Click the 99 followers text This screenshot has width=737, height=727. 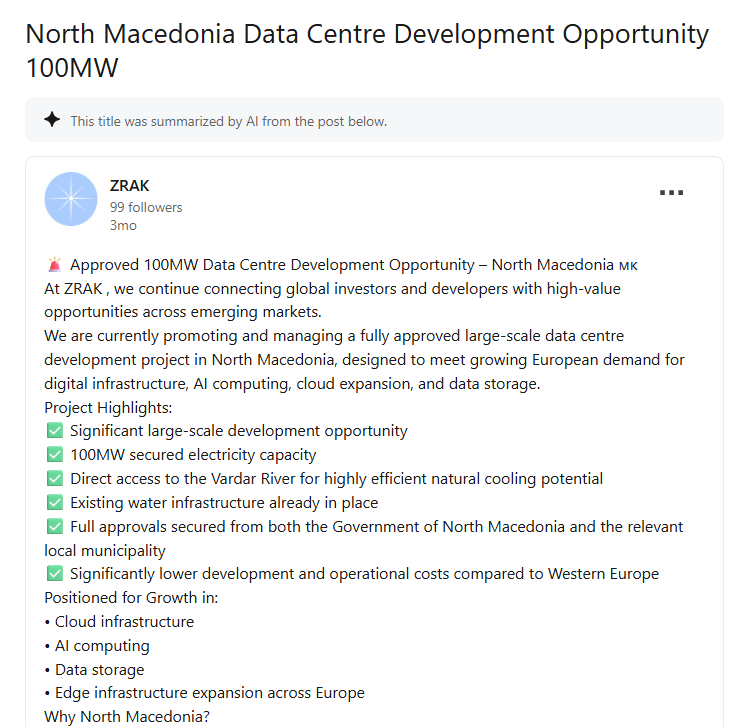click(x=146, y=207)
